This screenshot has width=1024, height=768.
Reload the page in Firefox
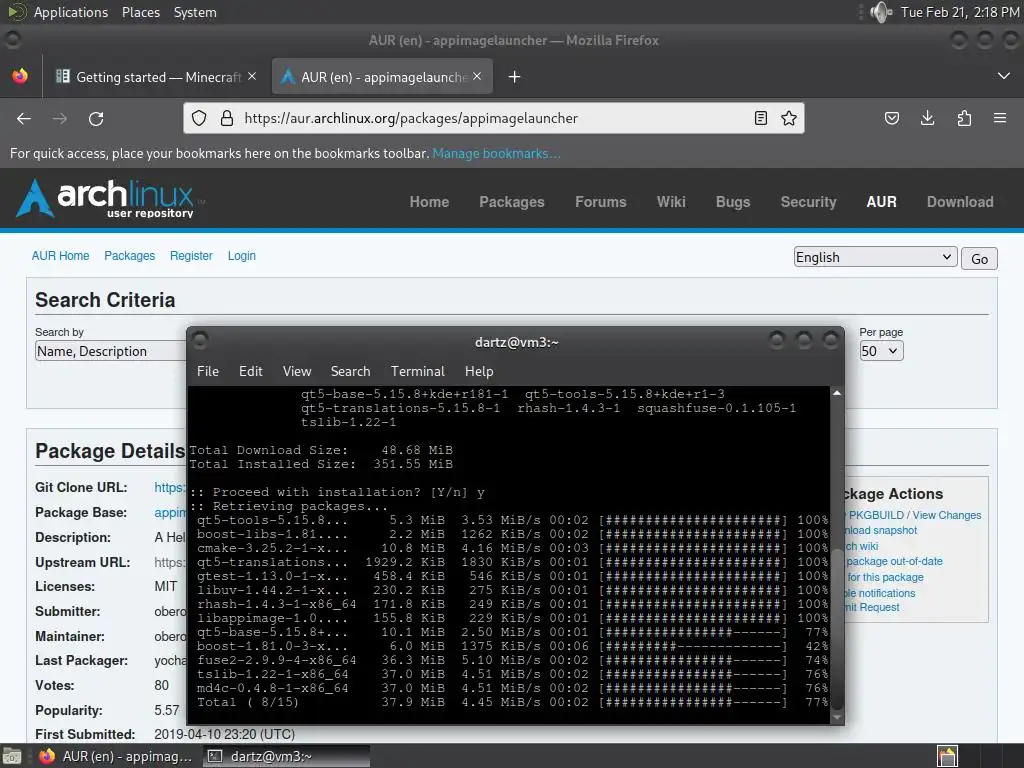(96, 119)
